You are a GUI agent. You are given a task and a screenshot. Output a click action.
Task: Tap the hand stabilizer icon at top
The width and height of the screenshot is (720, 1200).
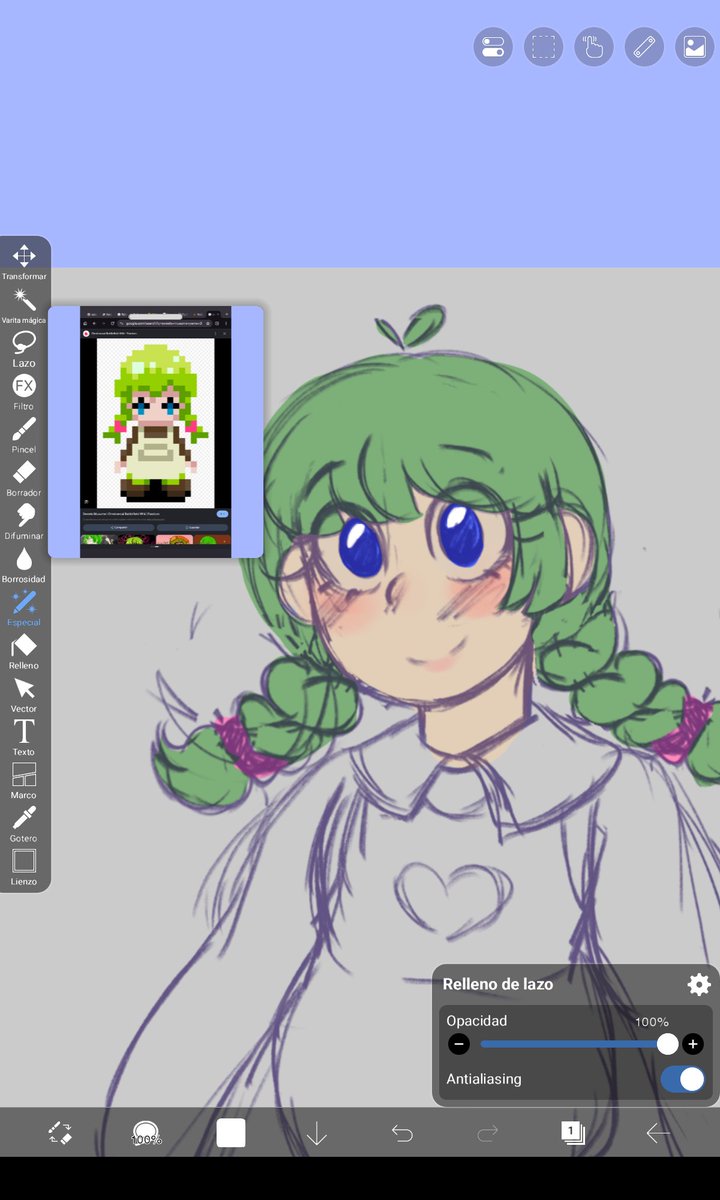594,47
